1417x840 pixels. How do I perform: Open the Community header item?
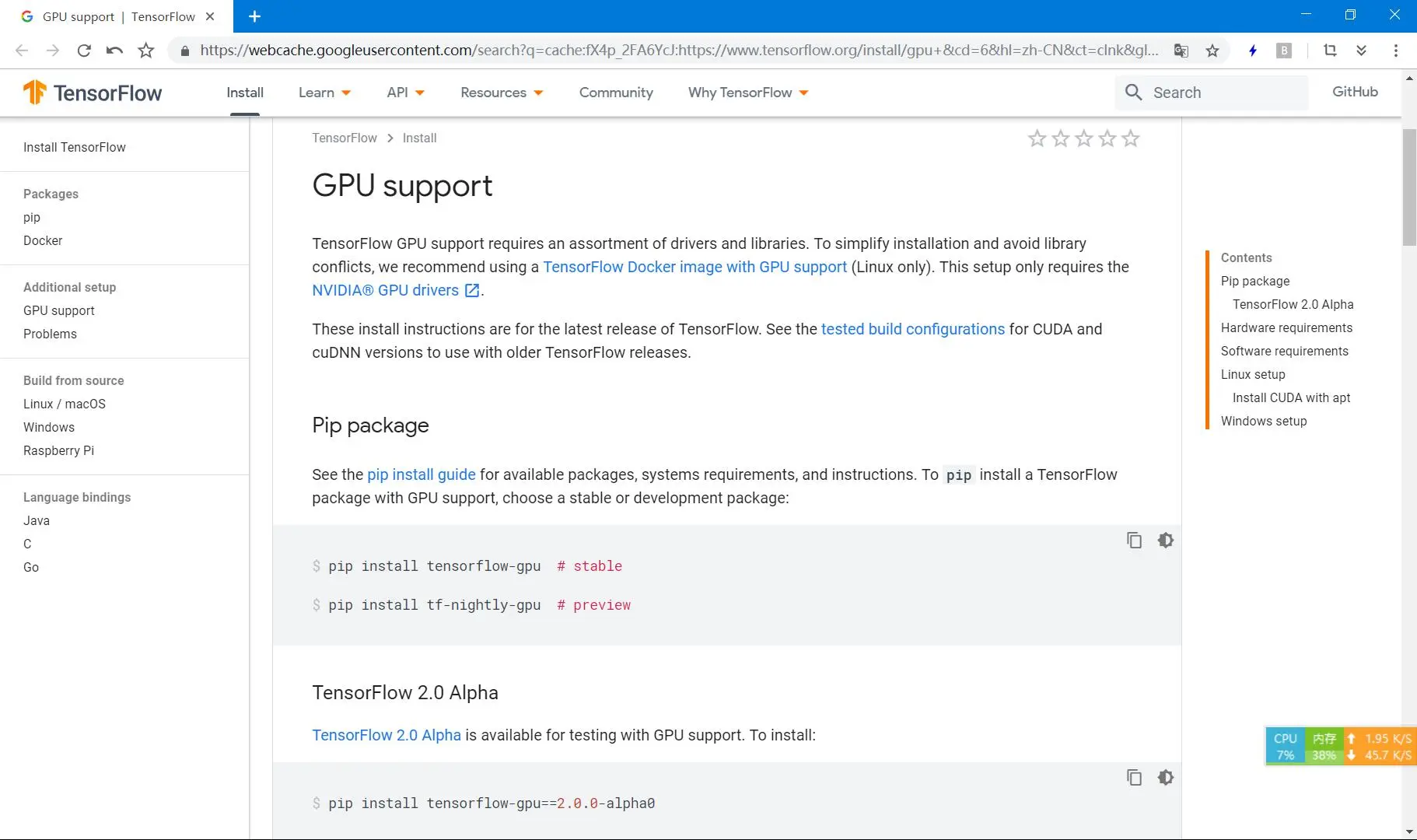pyautogui.click(x=616, y=93)
